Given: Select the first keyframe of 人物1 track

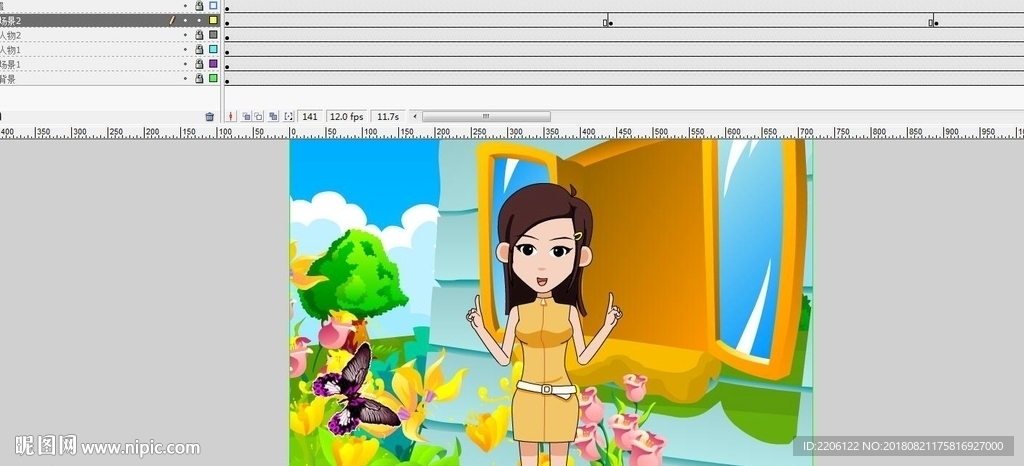Looking at the screenshot, I should 227,52.
